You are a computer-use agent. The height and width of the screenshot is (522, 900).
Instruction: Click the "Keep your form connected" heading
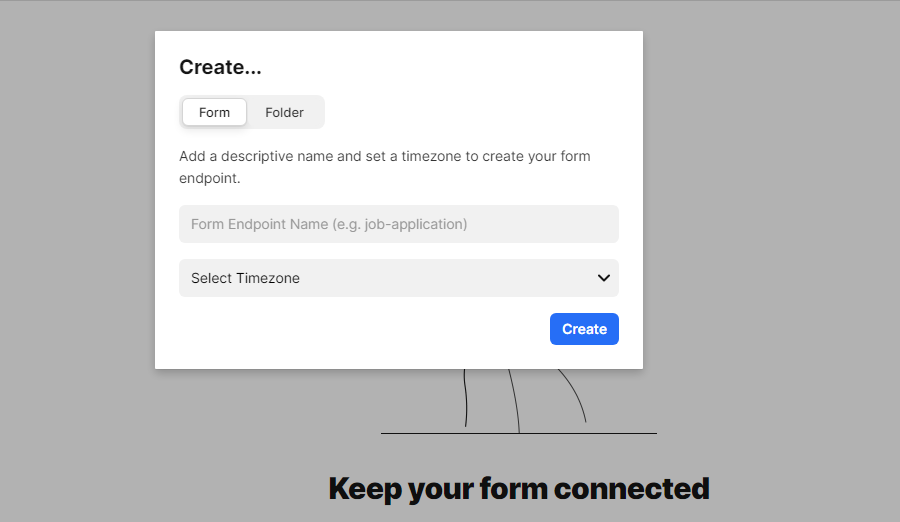coord(518,489)
